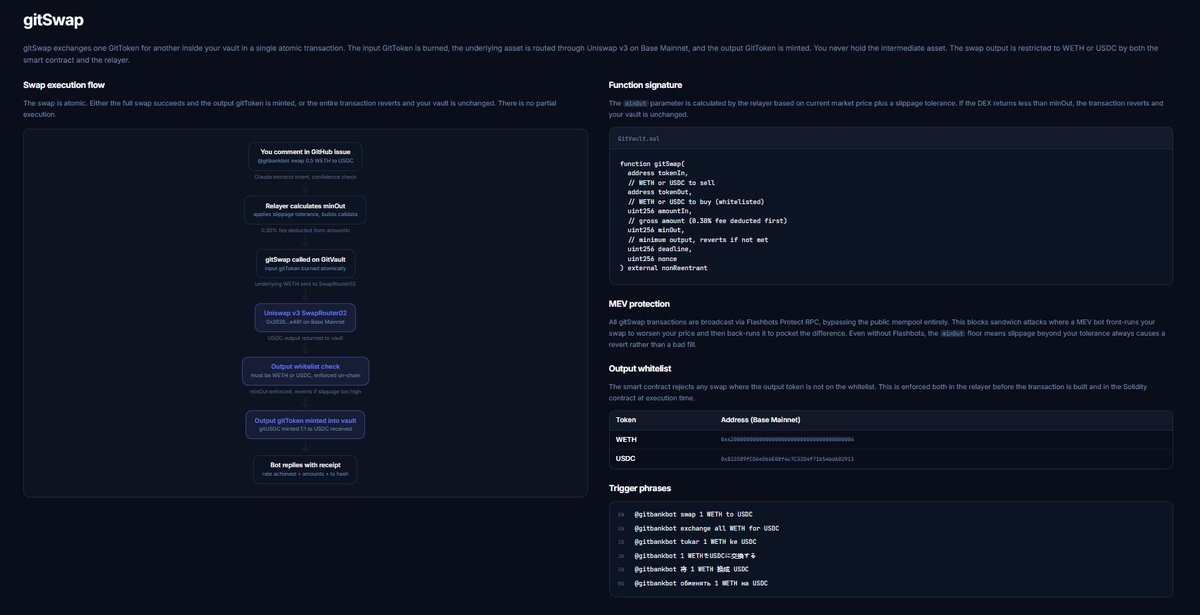Viewport: 1200px width, 615px height.
Task: Click 'Claude extracts intent, confidence check' caption
Action: point(305,176)
